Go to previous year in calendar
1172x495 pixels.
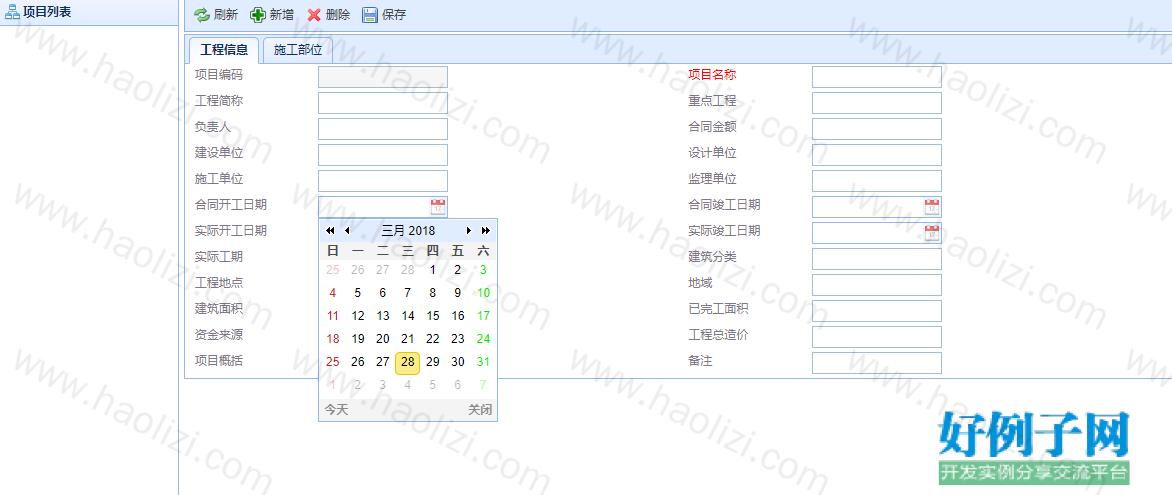click(x=330, y=231)
